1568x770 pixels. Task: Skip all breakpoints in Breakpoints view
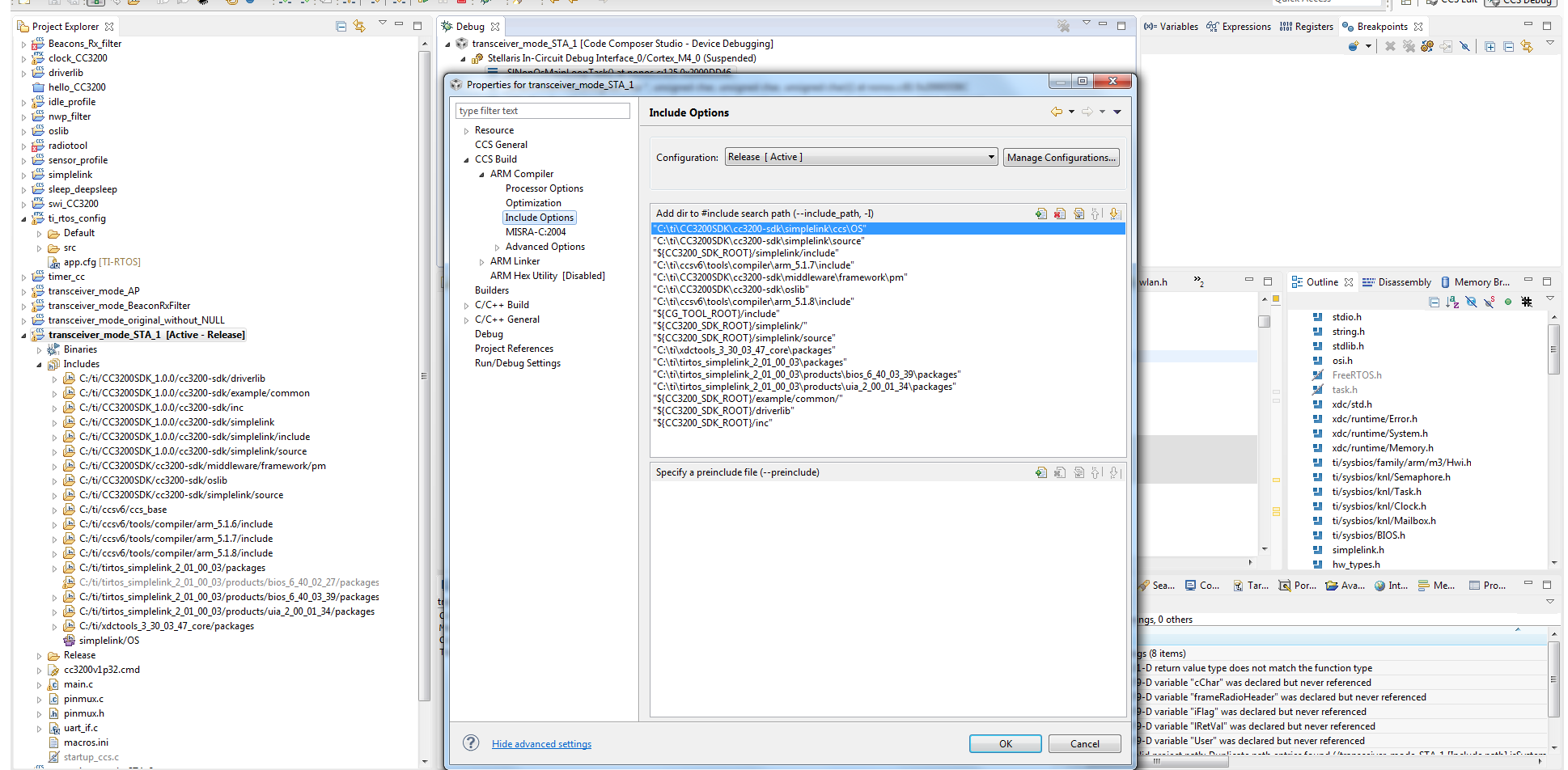[1464, 46]
